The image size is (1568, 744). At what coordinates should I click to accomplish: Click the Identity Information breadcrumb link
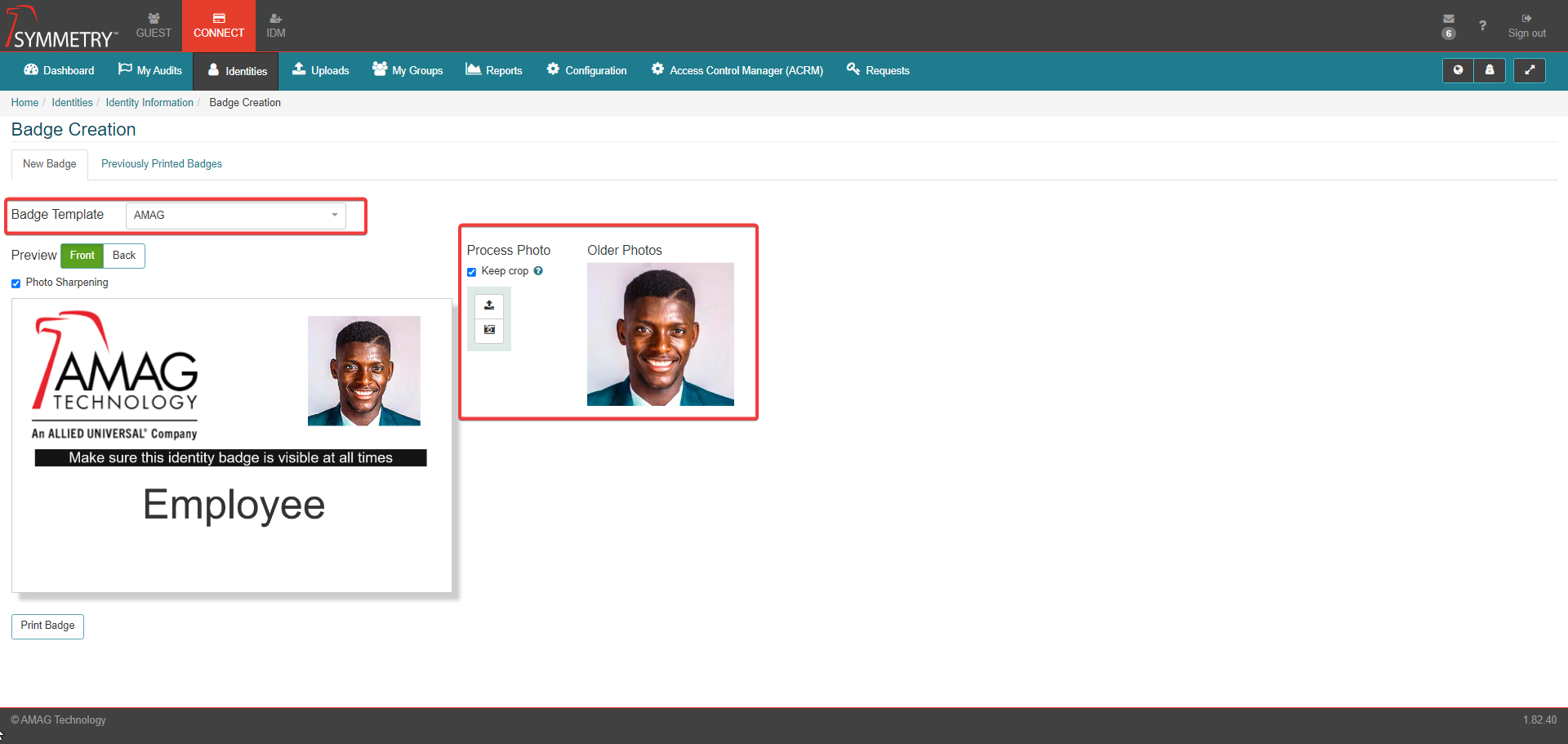(149, 103)
